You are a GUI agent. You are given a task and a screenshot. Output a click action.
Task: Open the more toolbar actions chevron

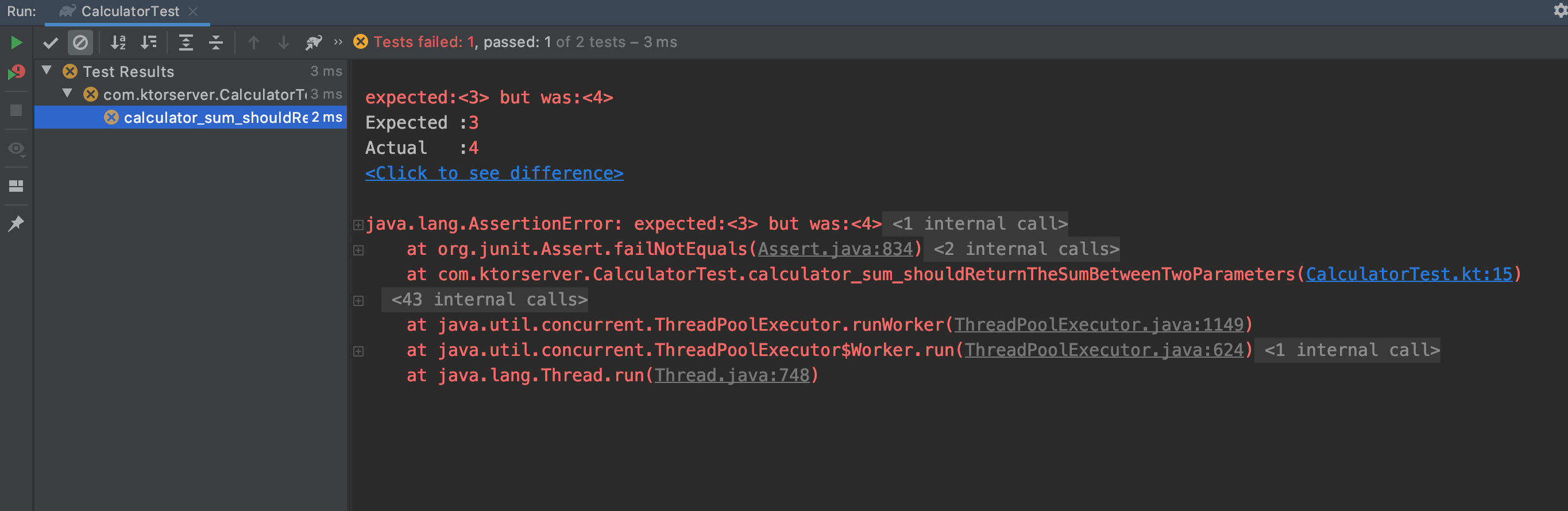338,42
